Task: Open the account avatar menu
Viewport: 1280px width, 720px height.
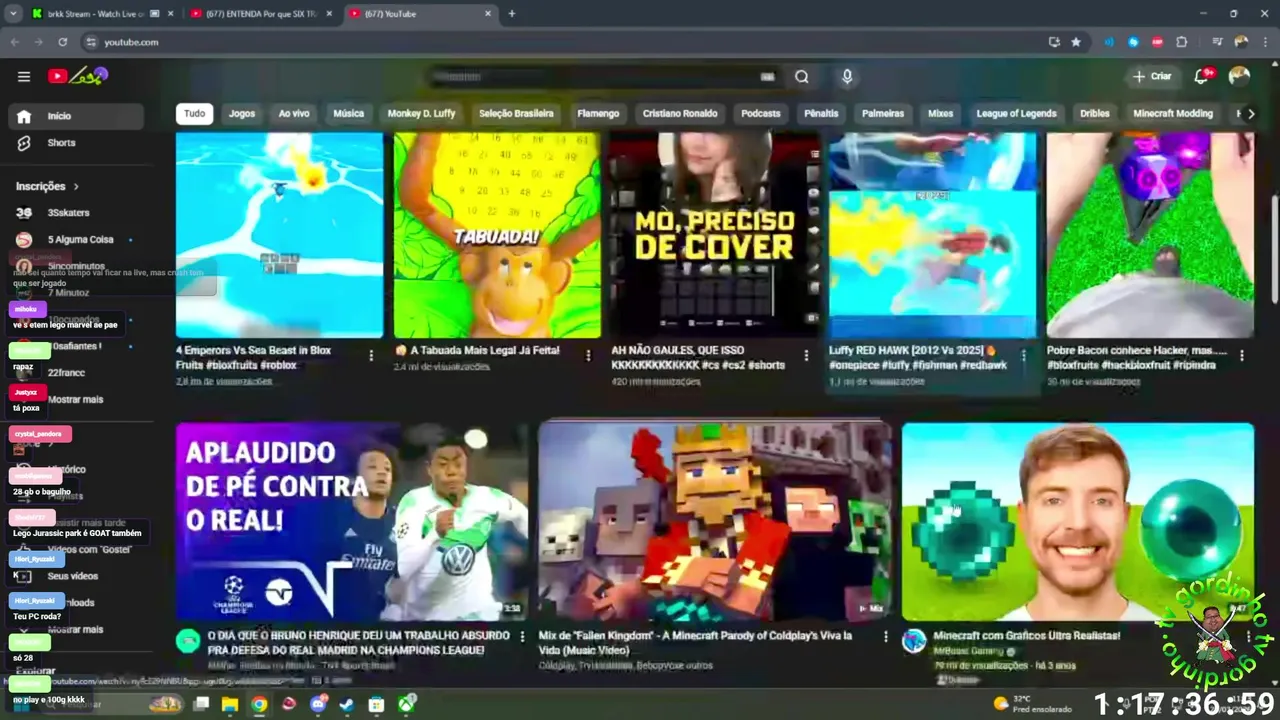Action: [x=1239, y=76]
